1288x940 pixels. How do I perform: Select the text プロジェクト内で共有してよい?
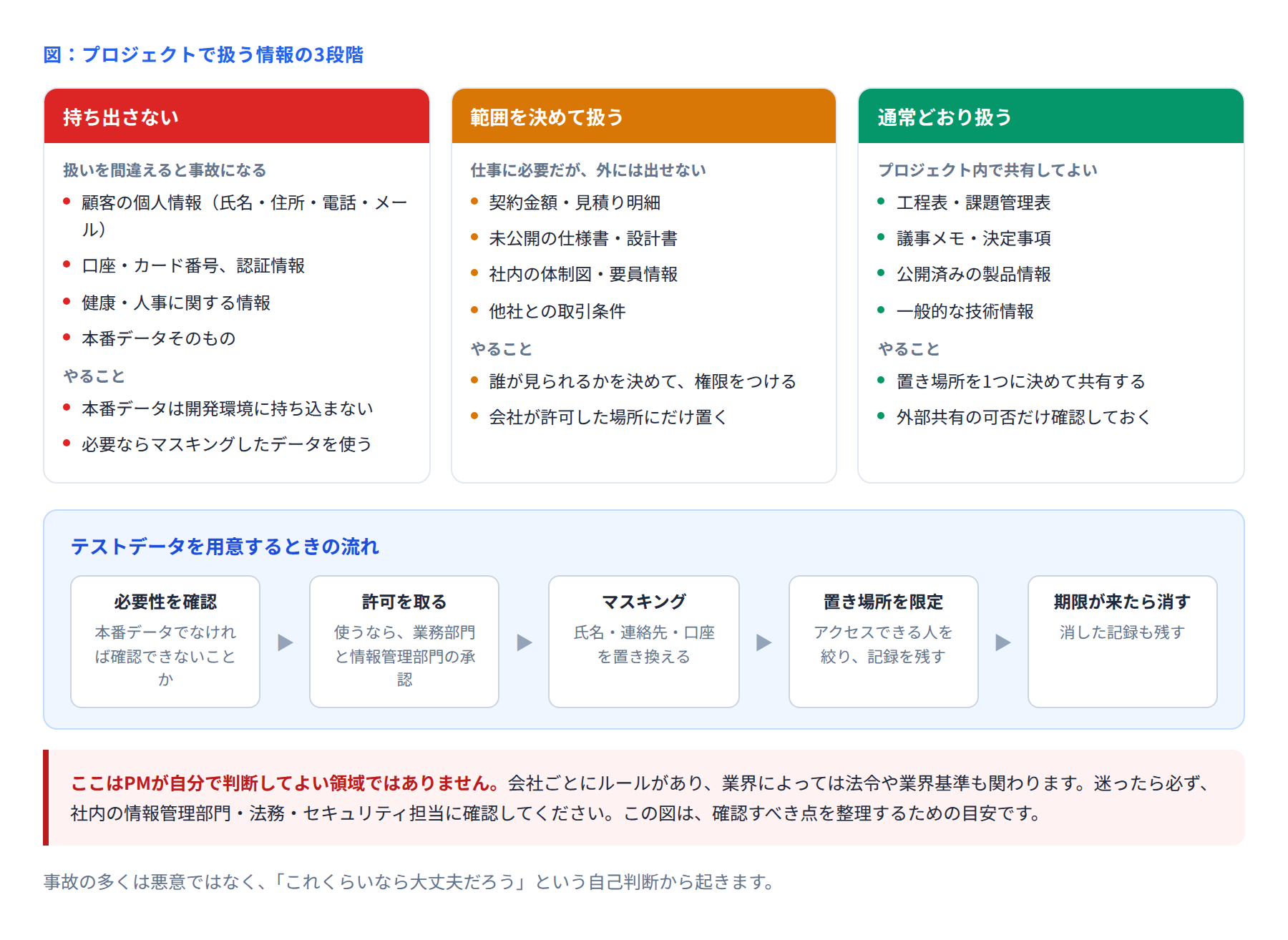tap(987, 170)
